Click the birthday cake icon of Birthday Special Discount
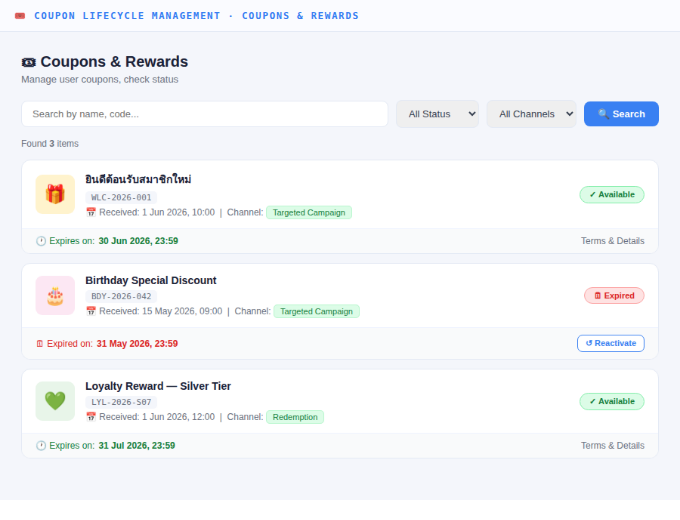 click(x=55, y=296)
